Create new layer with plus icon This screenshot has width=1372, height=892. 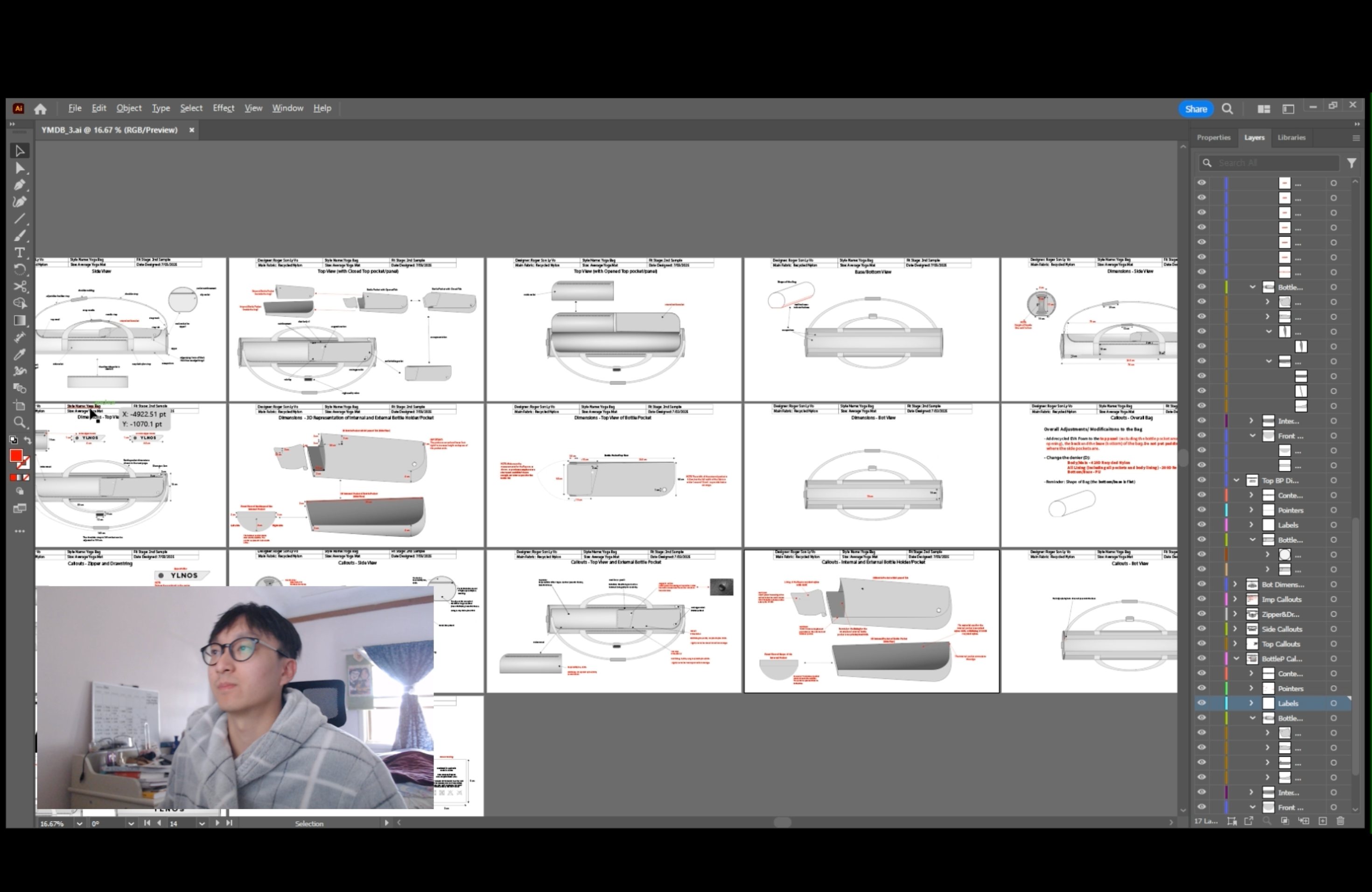1323,821
